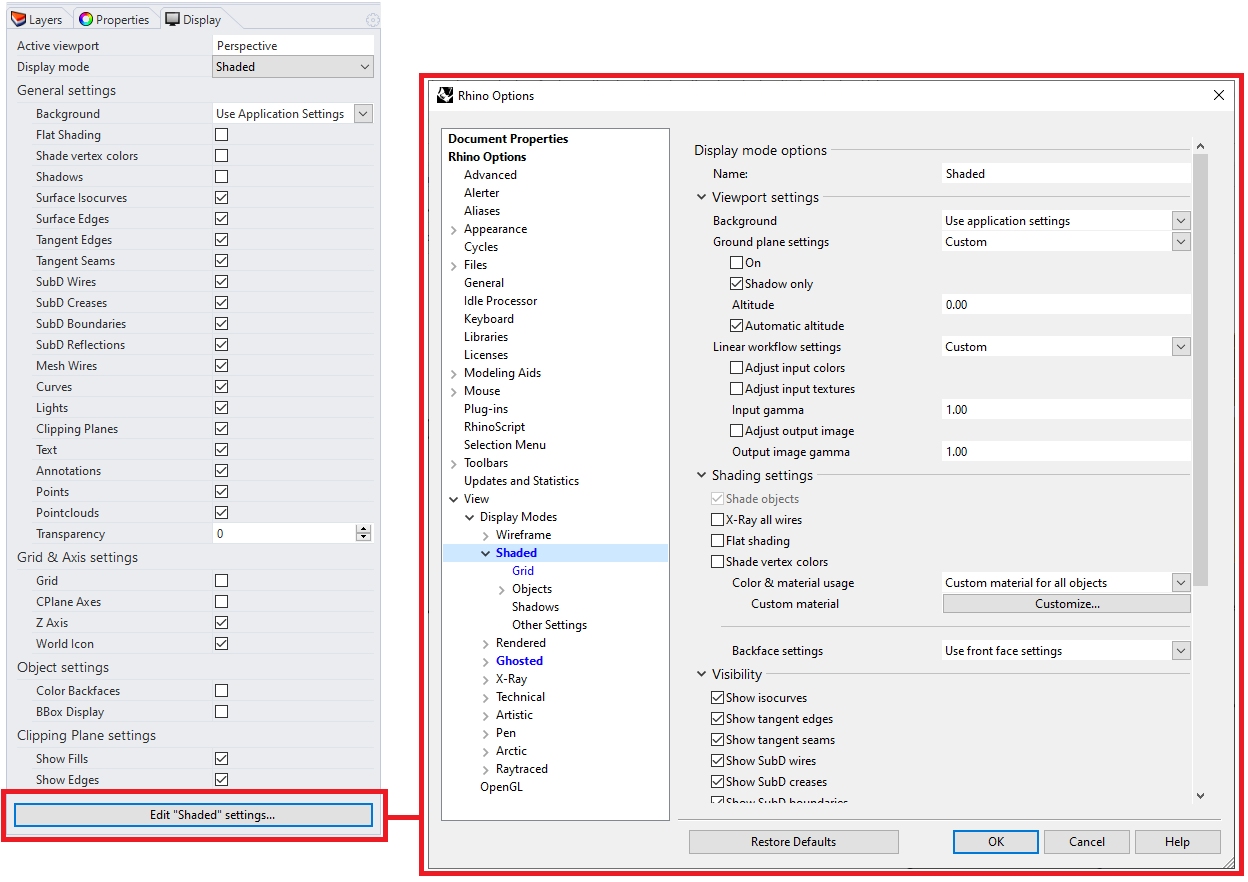Select Keyboard in the options tree
The image size is (1248, 882).
point(489,319)
